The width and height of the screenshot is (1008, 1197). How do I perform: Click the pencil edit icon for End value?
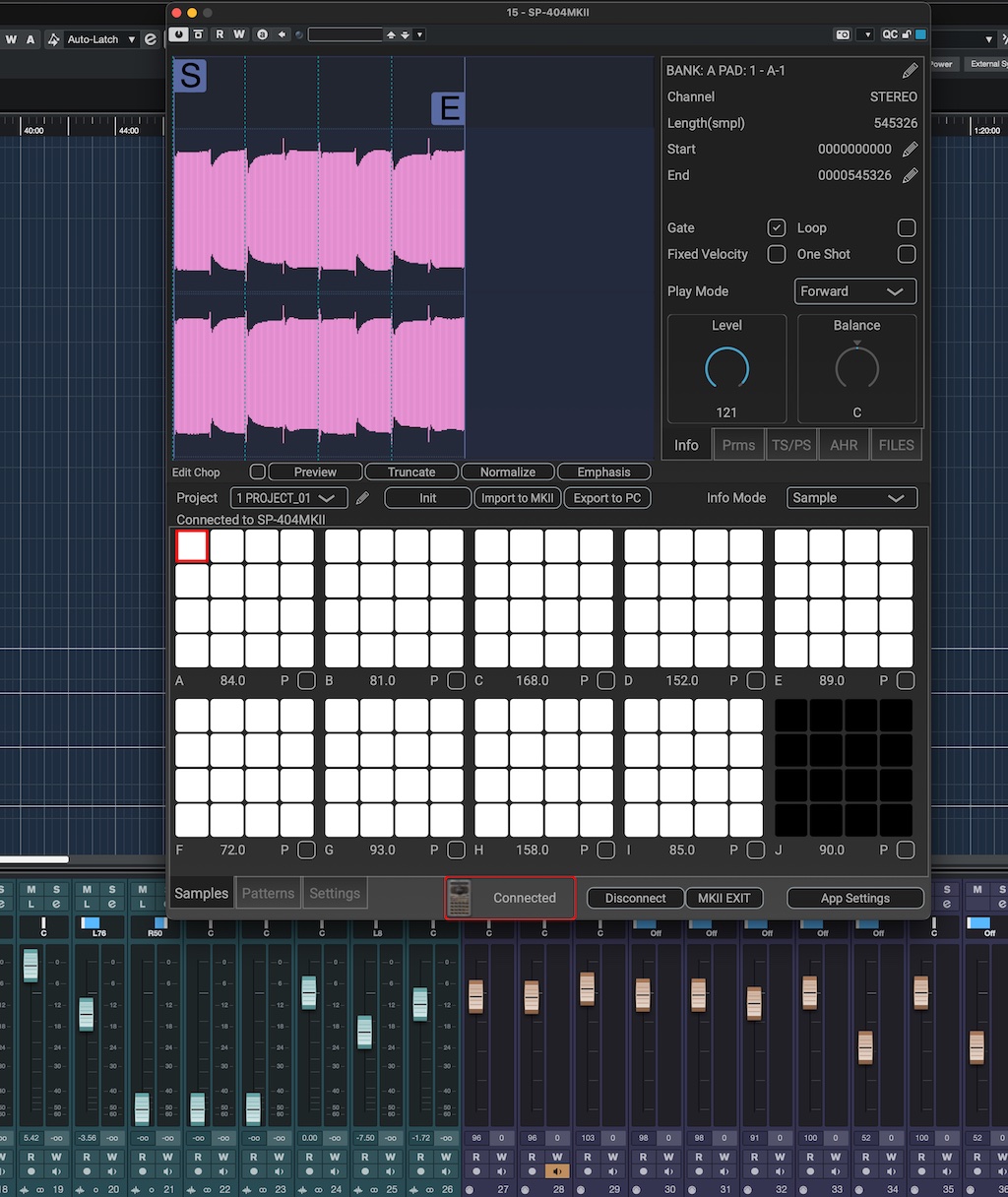tap(910, 175)
